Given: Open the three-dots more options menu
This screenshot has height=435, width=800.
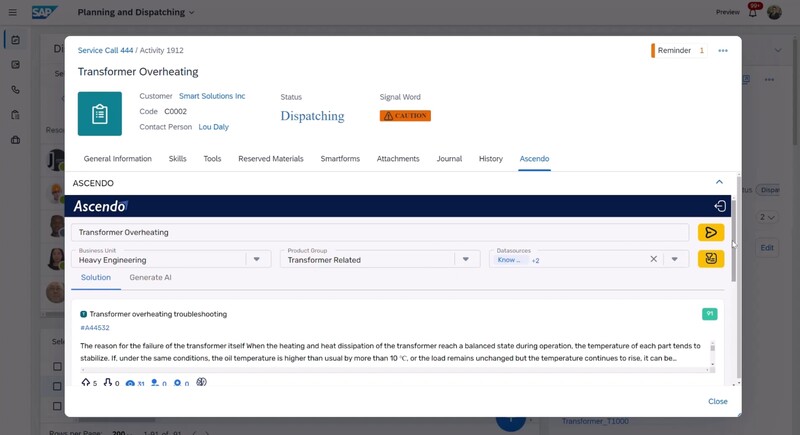Looking at the screenshot, I should point(723,51).
